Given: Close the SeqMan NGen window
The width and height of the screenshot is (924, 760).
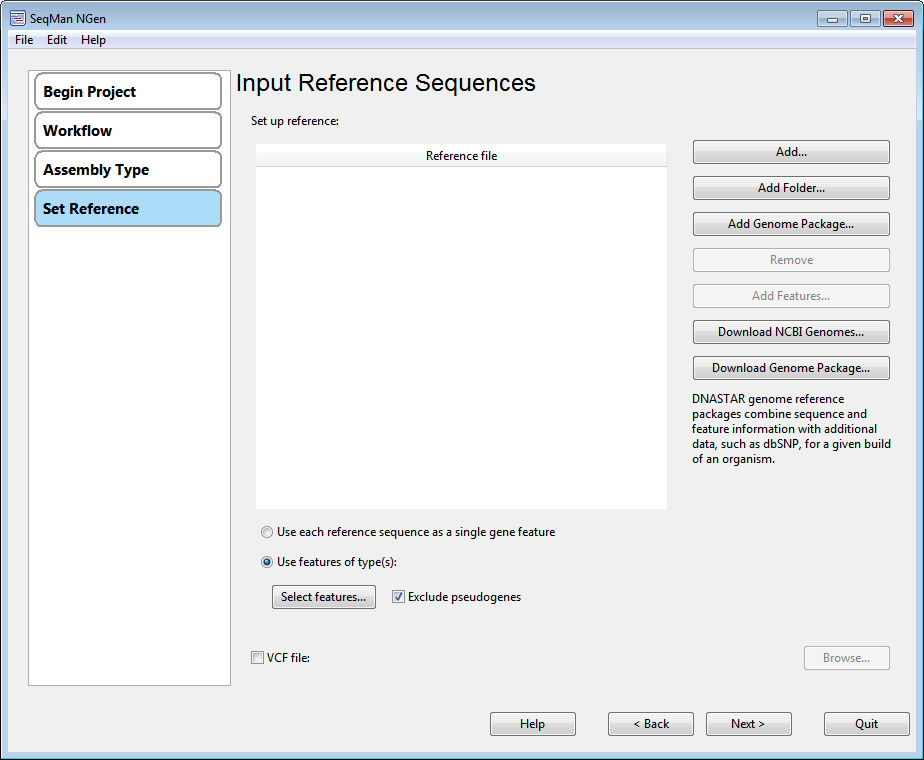Looking at the screenshot, I should point(898,19).
